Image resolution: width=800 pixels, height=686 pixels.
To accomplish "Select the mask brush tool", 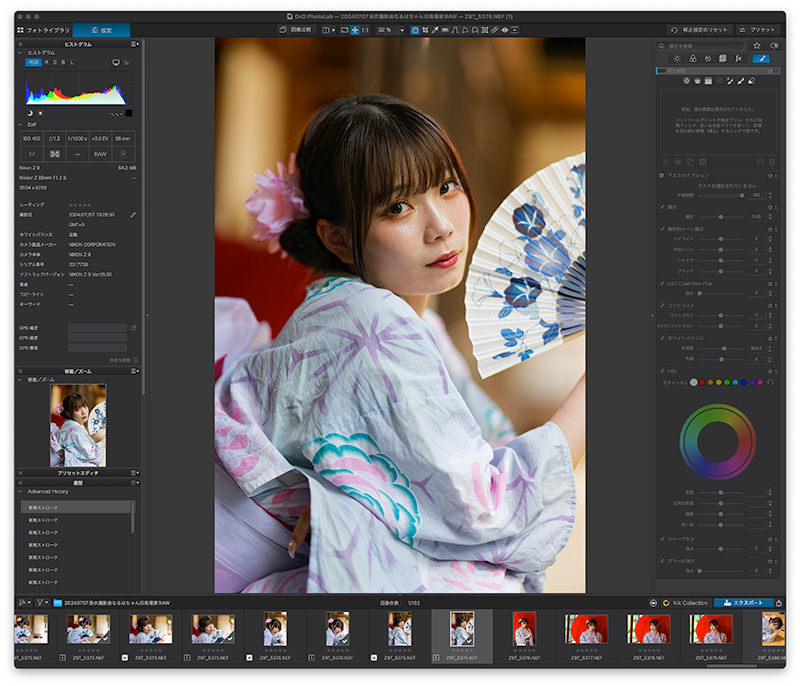I will tap(740, 81).
